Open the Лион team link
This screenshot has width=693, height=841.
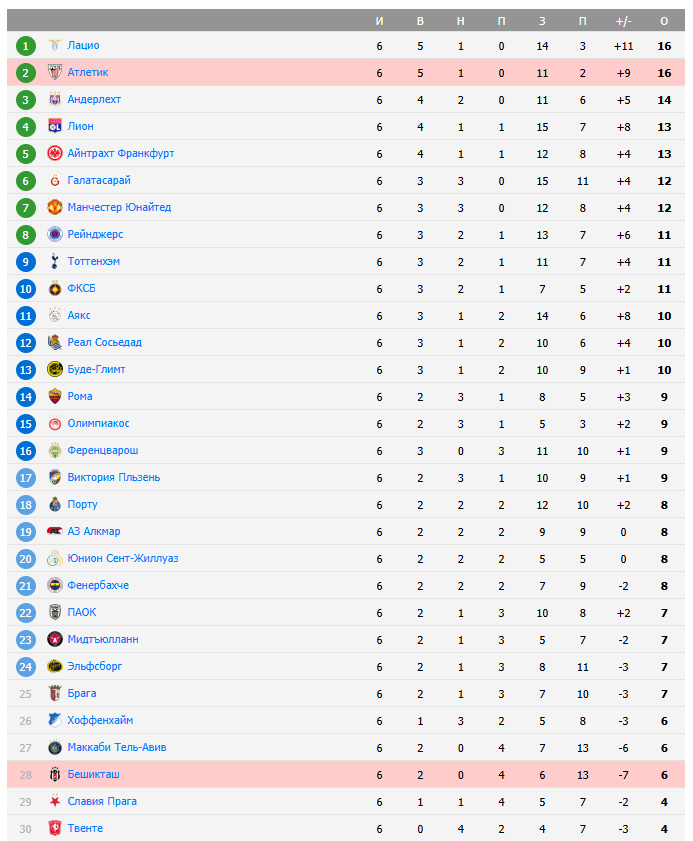coord(81,126)
